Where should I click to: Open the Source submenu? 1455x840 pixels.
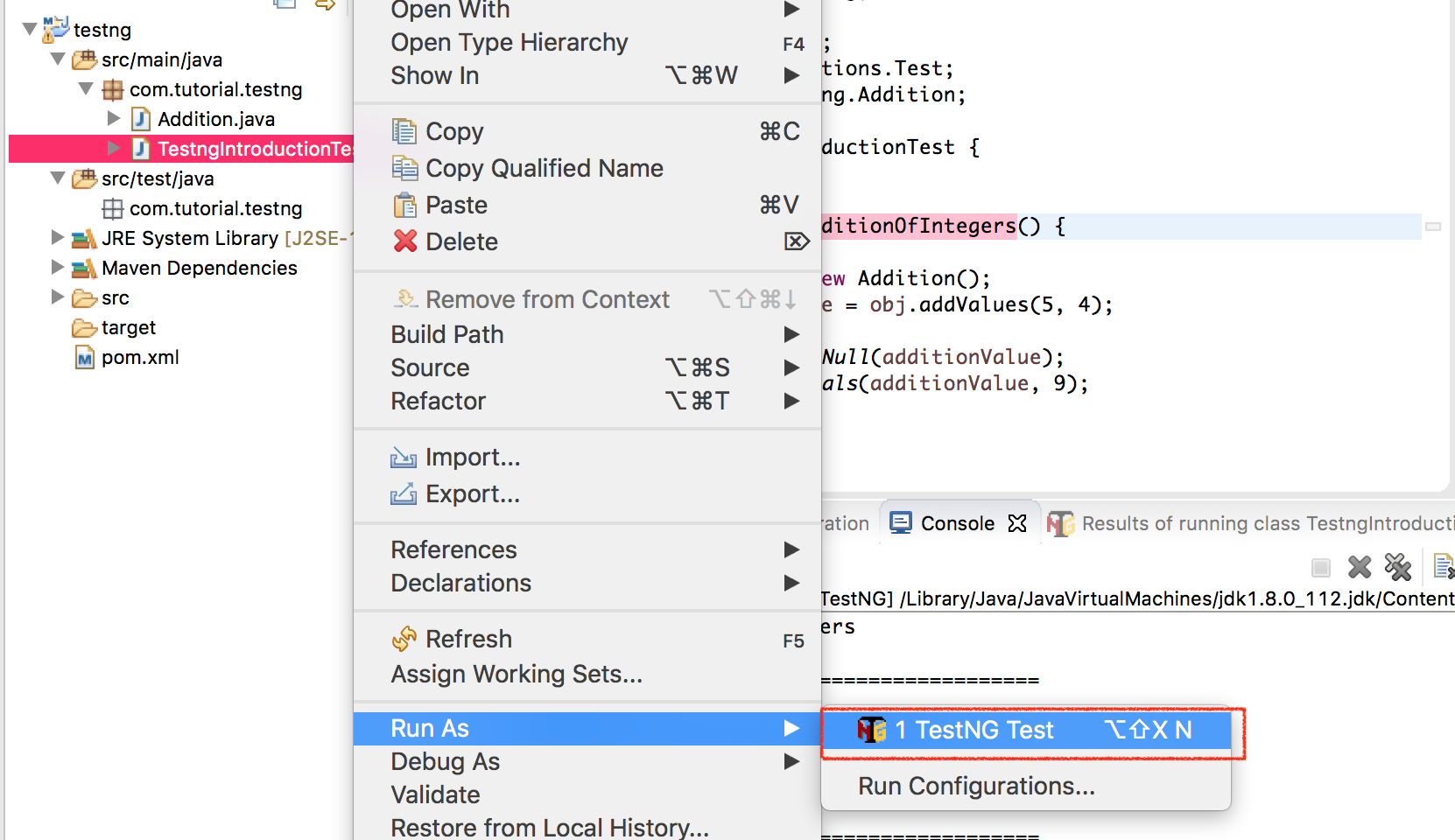click(587, 367)
